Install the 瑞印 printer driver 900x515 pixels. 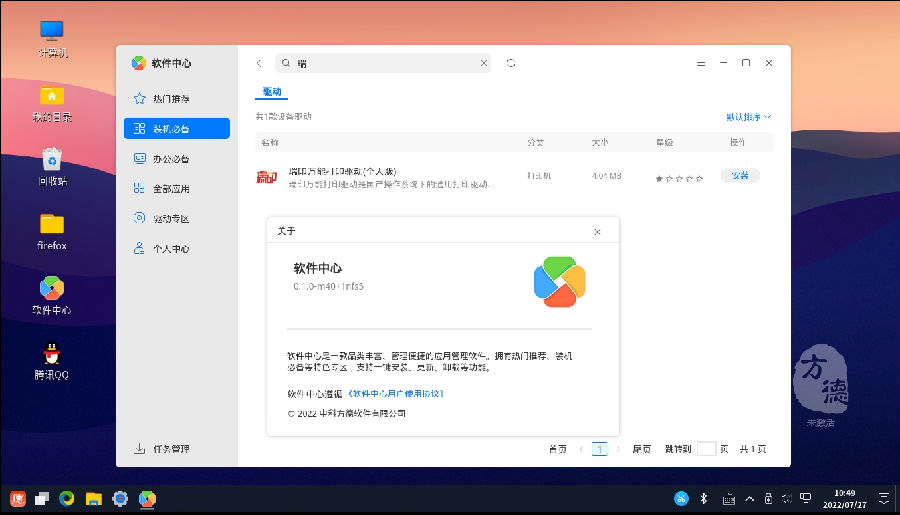[740, 176]
